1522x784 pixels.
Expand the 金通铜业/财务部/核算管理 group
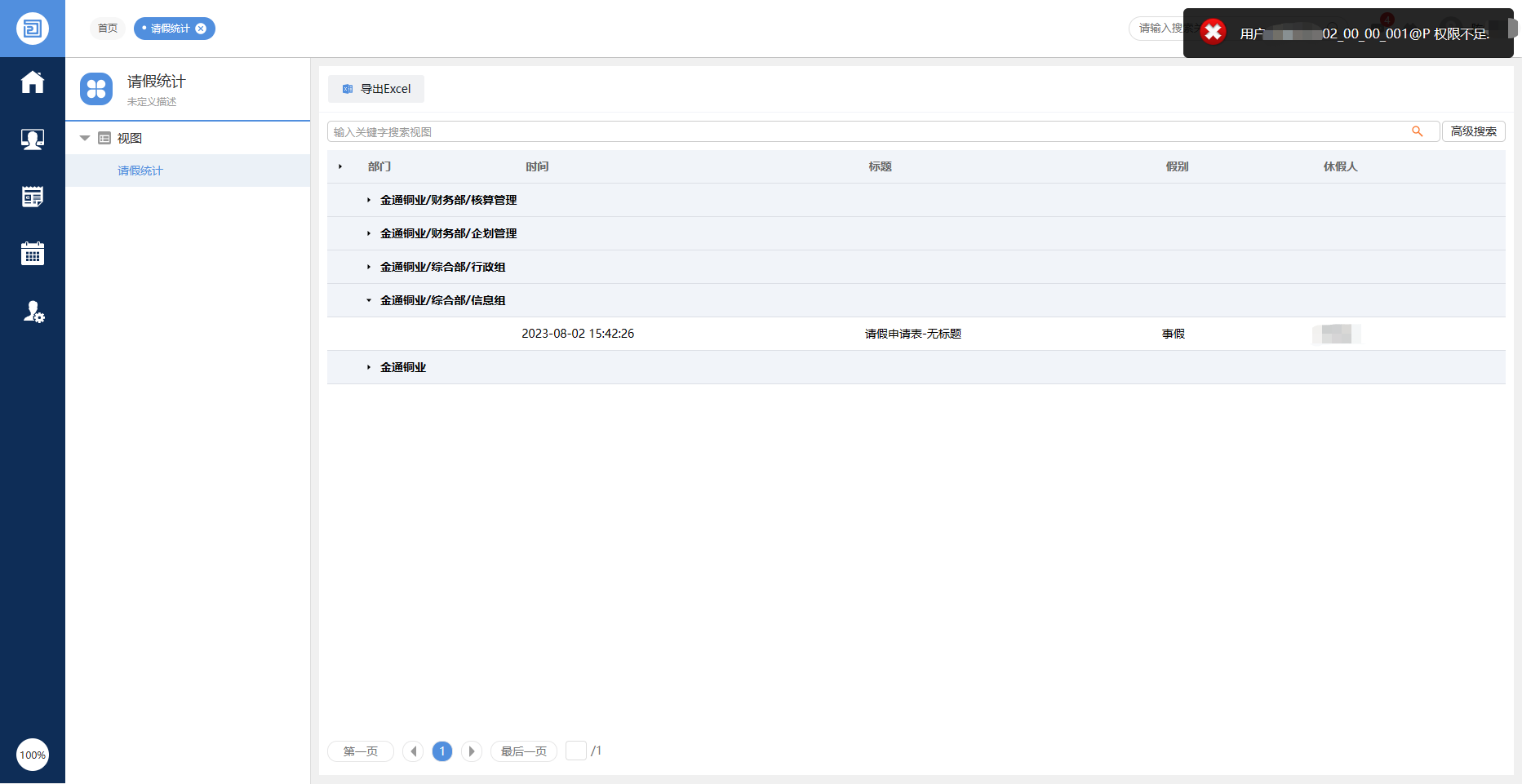click(369, 200)
